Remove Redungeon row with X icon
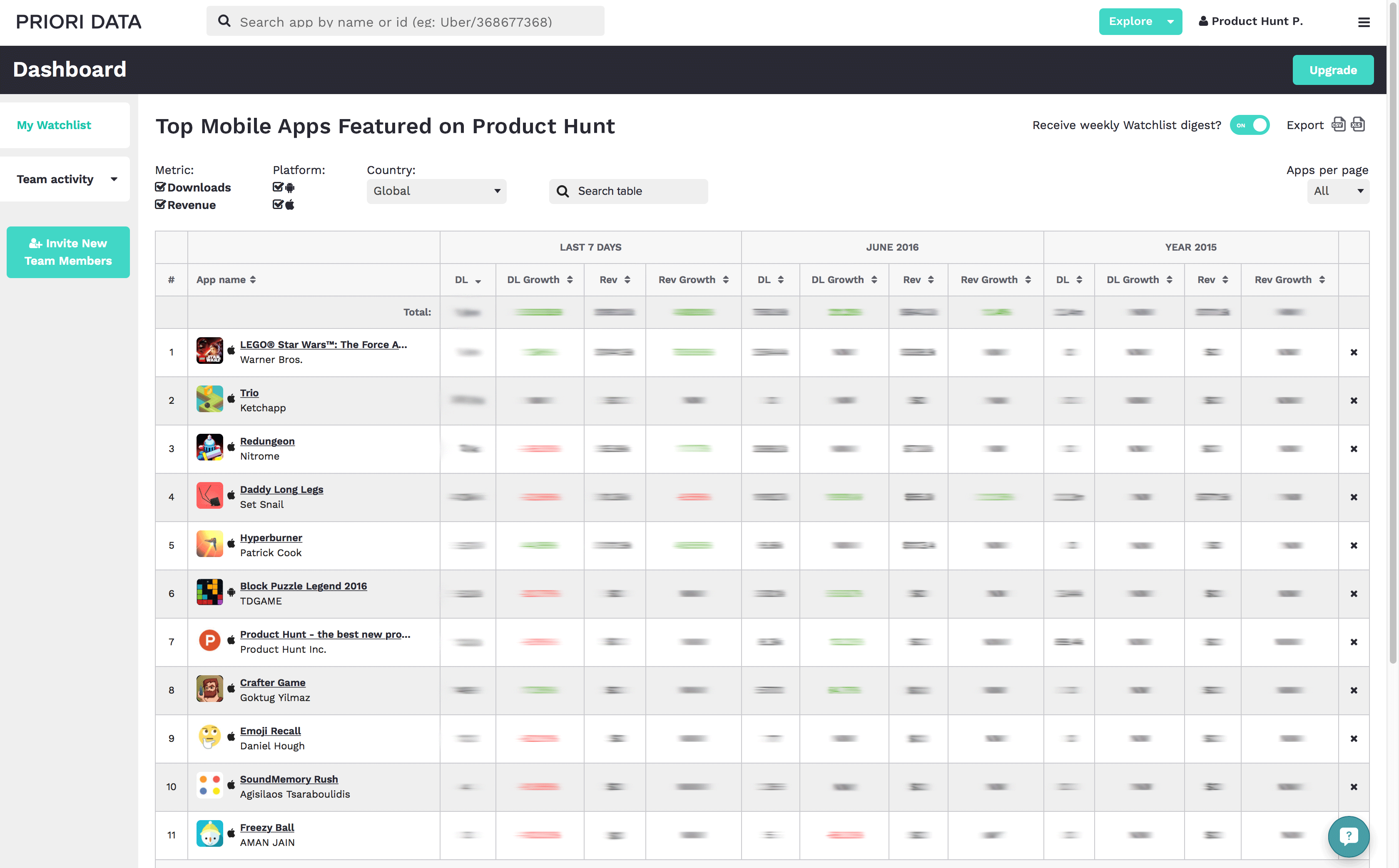The height and width of the screenshot is (868, 1399). tap(1354, 449)
